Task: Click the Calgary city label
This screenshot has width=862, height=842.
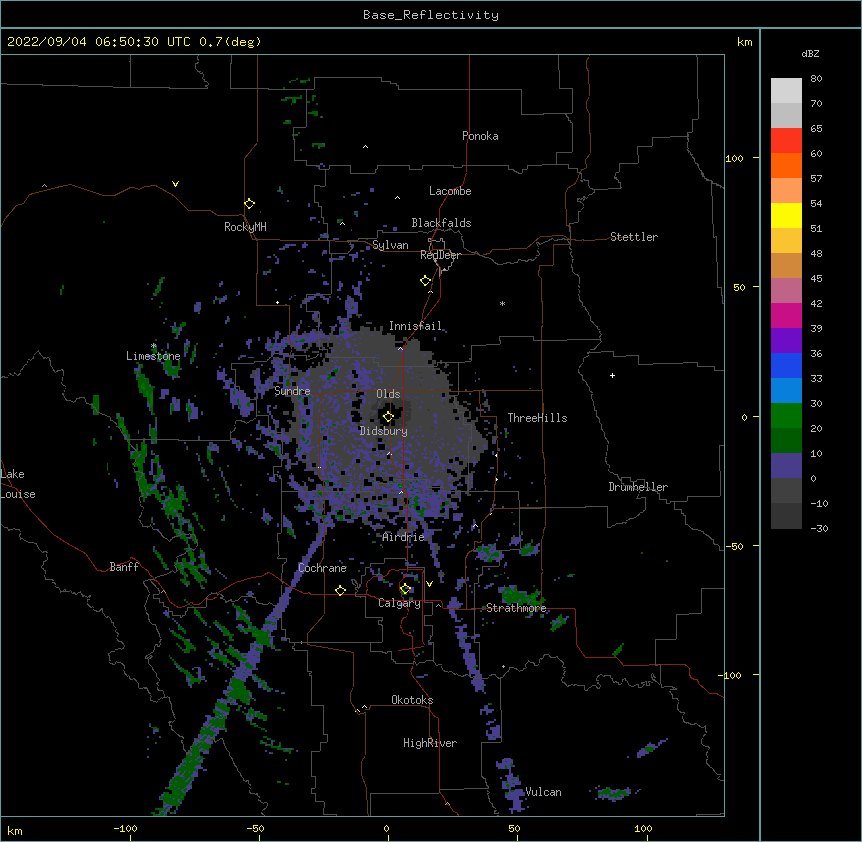Action: 399,603
